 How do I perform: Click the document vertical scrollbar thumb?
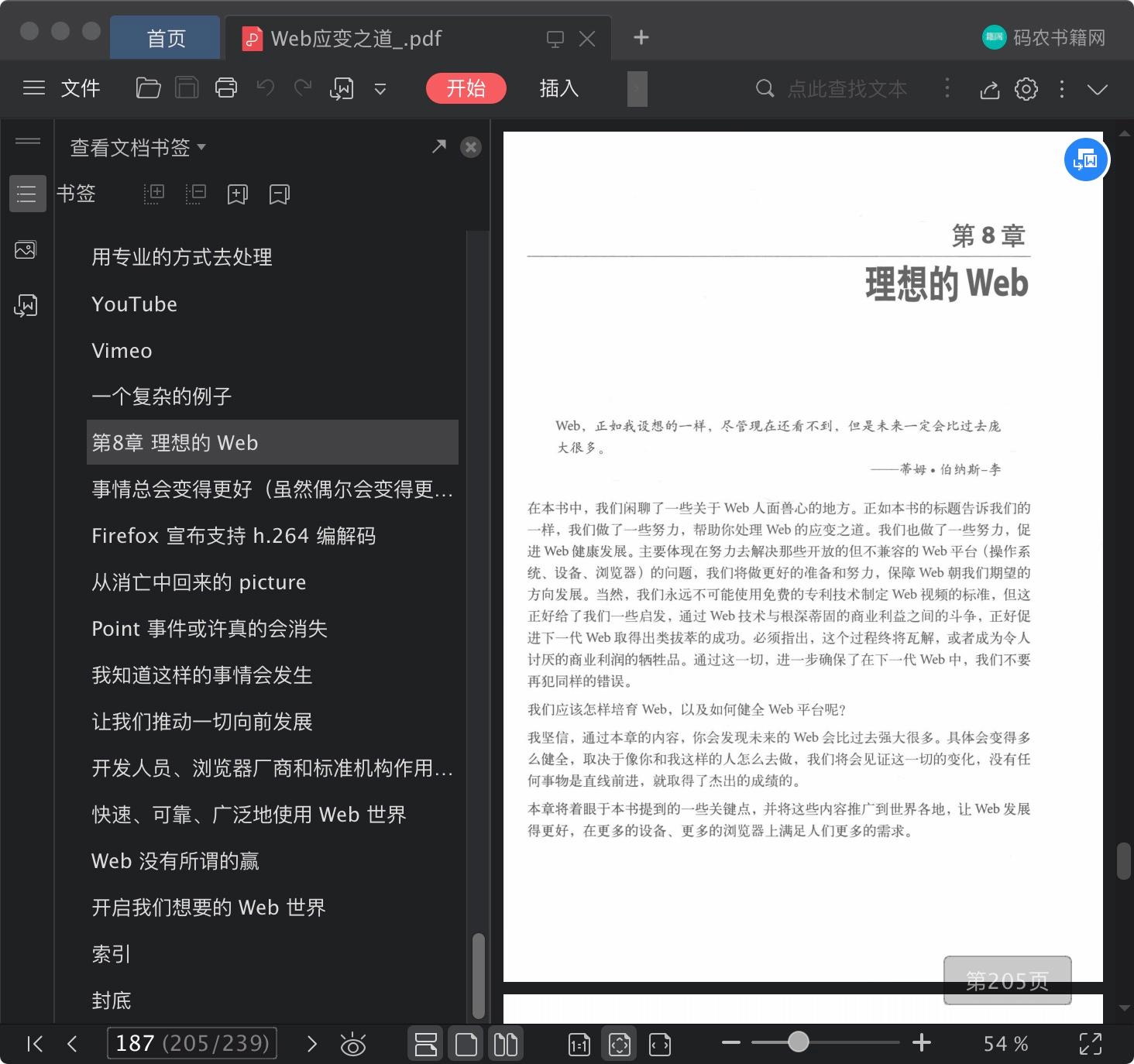(x=1124, y=861)
